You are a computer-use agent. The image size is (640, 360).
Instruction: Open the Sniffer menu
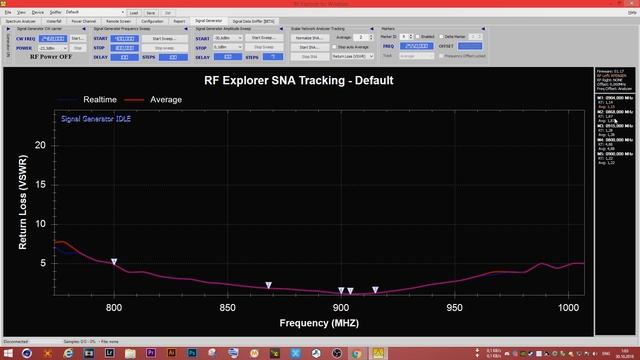click(x=56, y=13)
